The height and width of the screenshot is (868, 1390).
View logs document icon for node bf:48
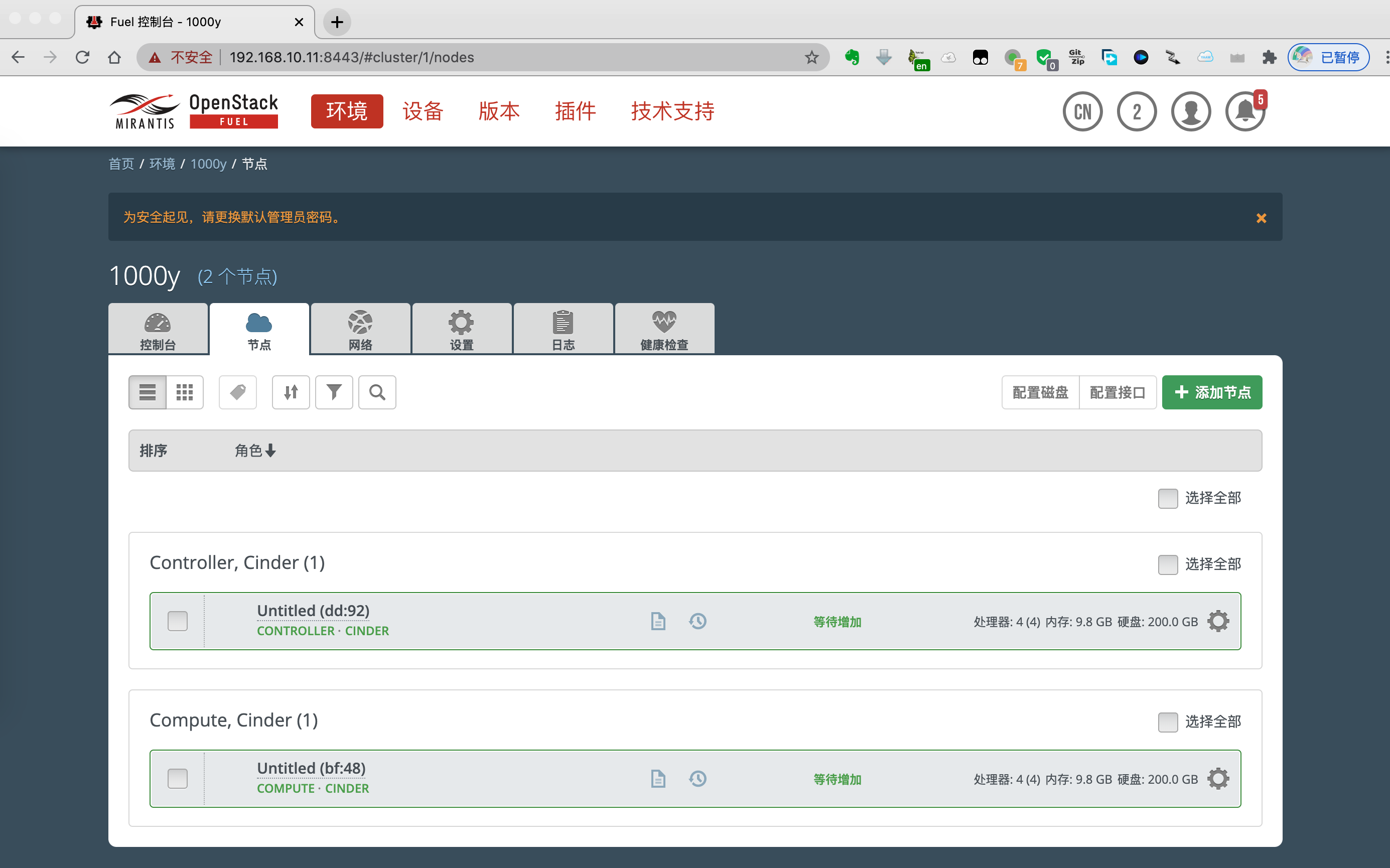click(658, 779)
